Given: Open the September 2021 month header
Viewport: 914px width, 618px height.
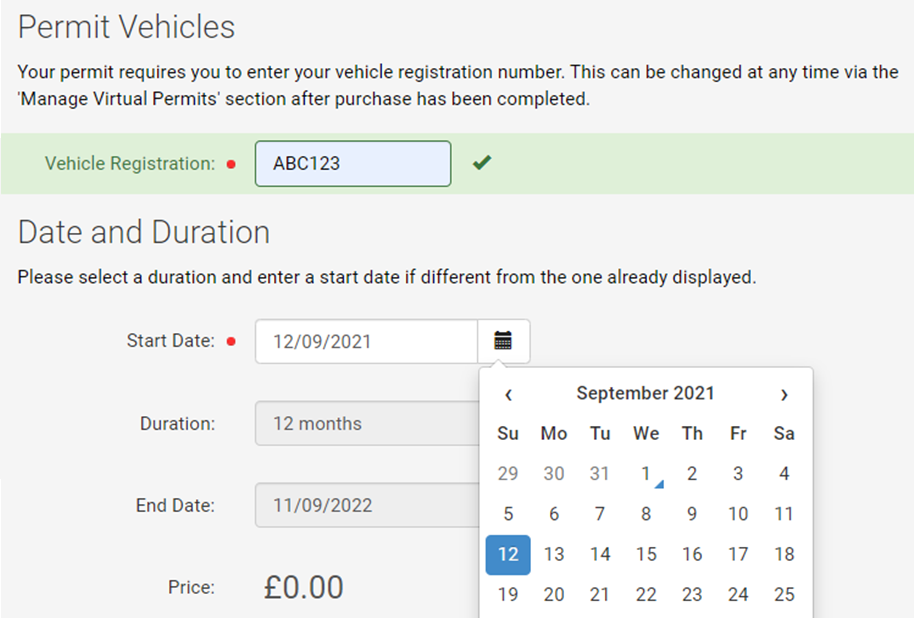Looking at the screenshot, I should coord(645,394).
